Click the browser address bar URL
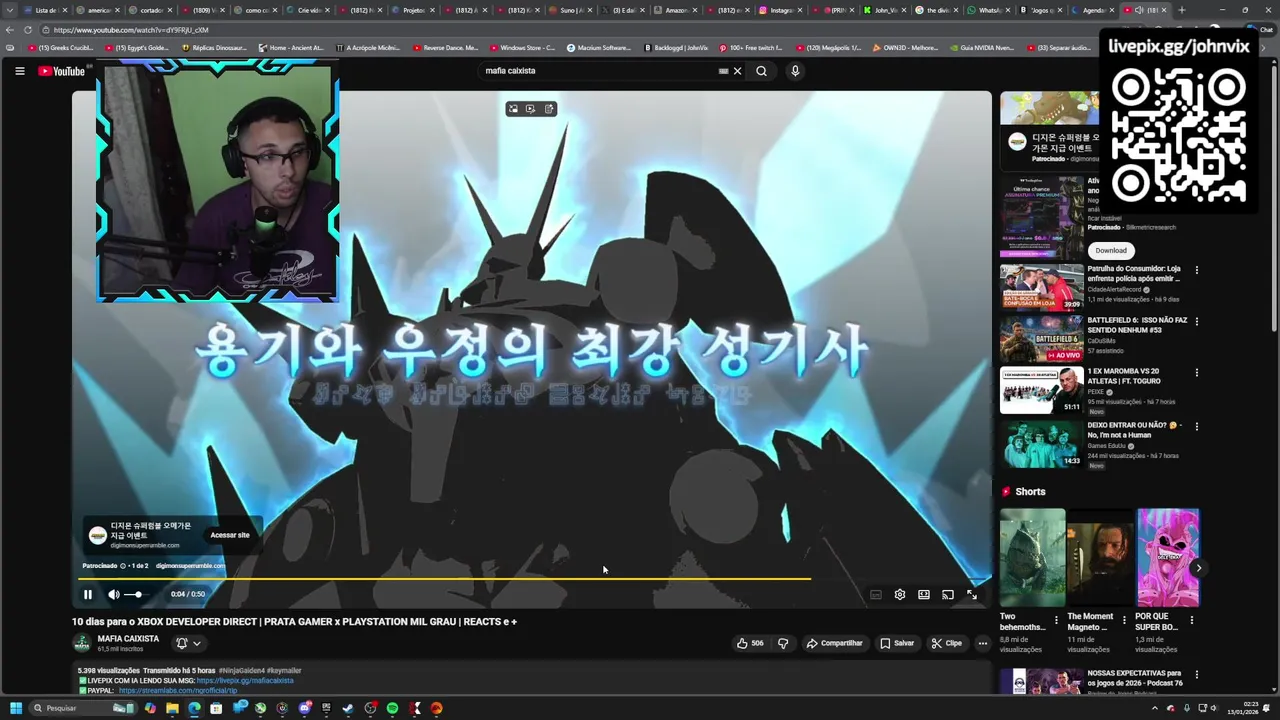 pos(131,30)
